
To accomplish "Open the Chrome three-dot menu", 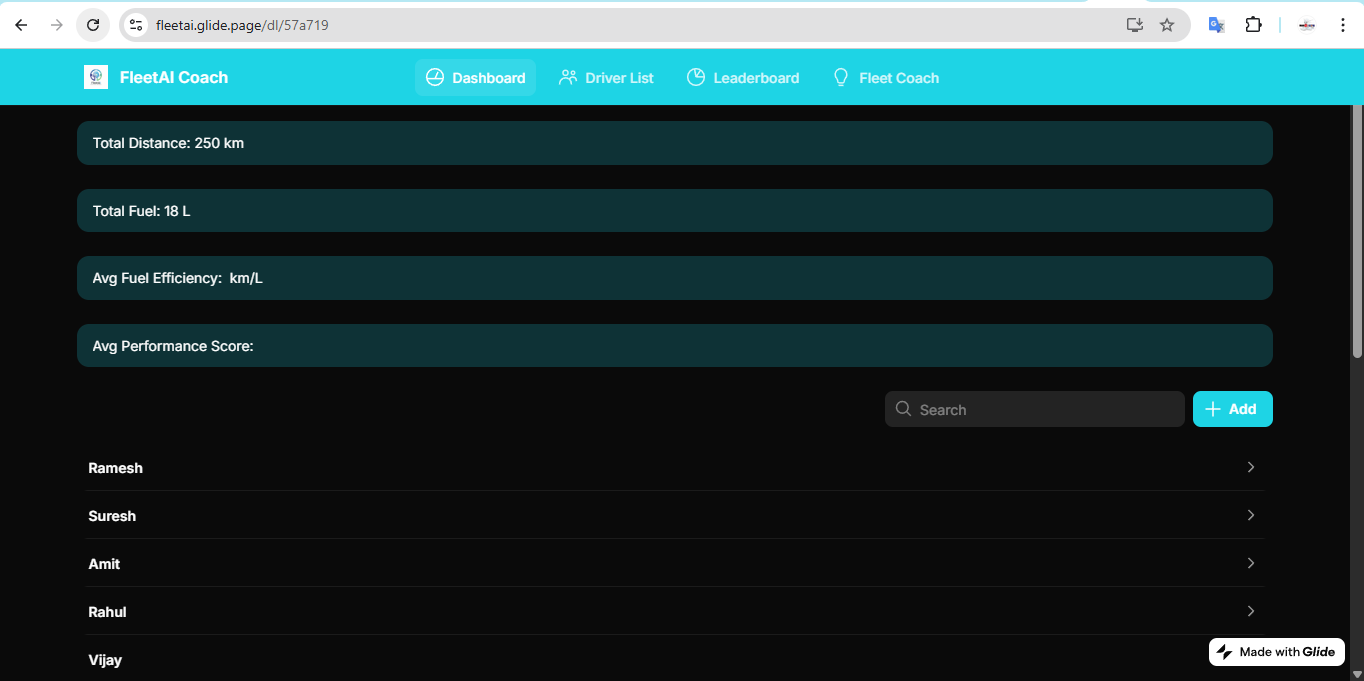I will click(x=1343, y=25).
